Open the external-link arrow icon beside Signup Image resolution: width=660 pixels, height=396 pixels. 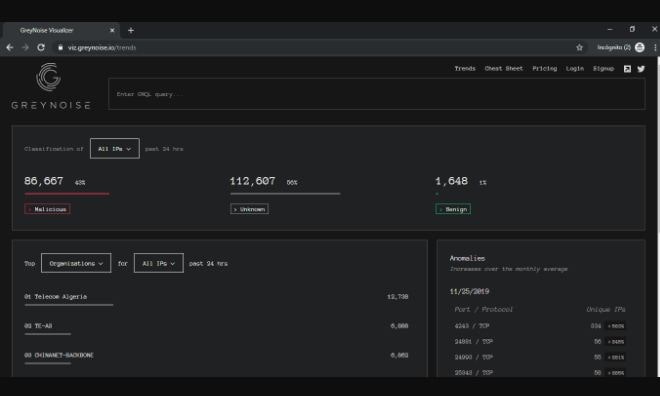(x=627, y=69)
